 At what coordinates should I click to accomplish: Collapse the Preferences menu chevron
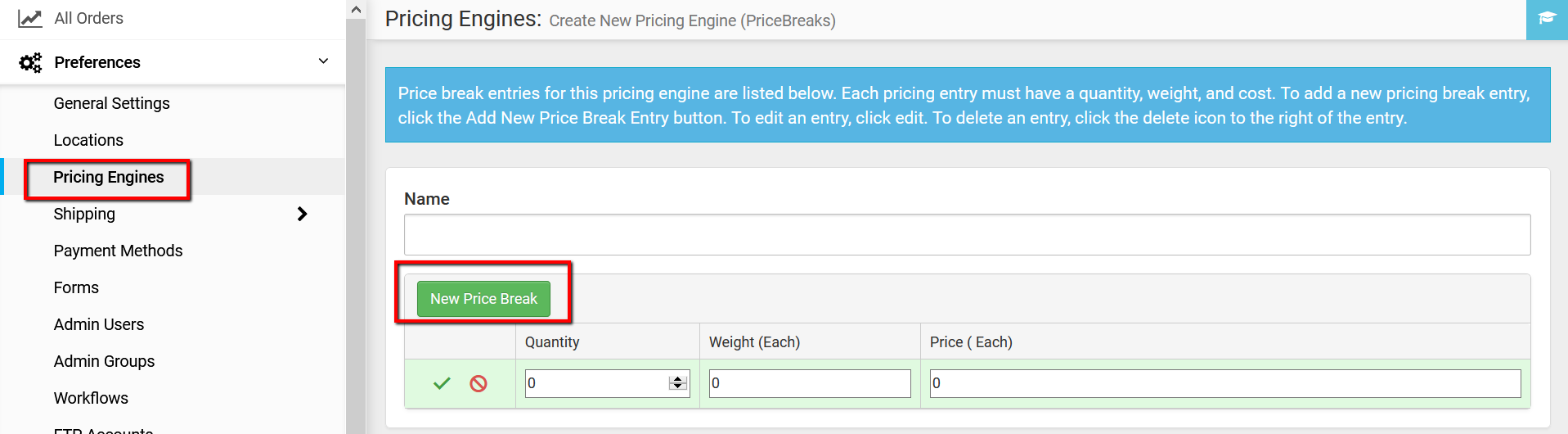tap(323, 61)
